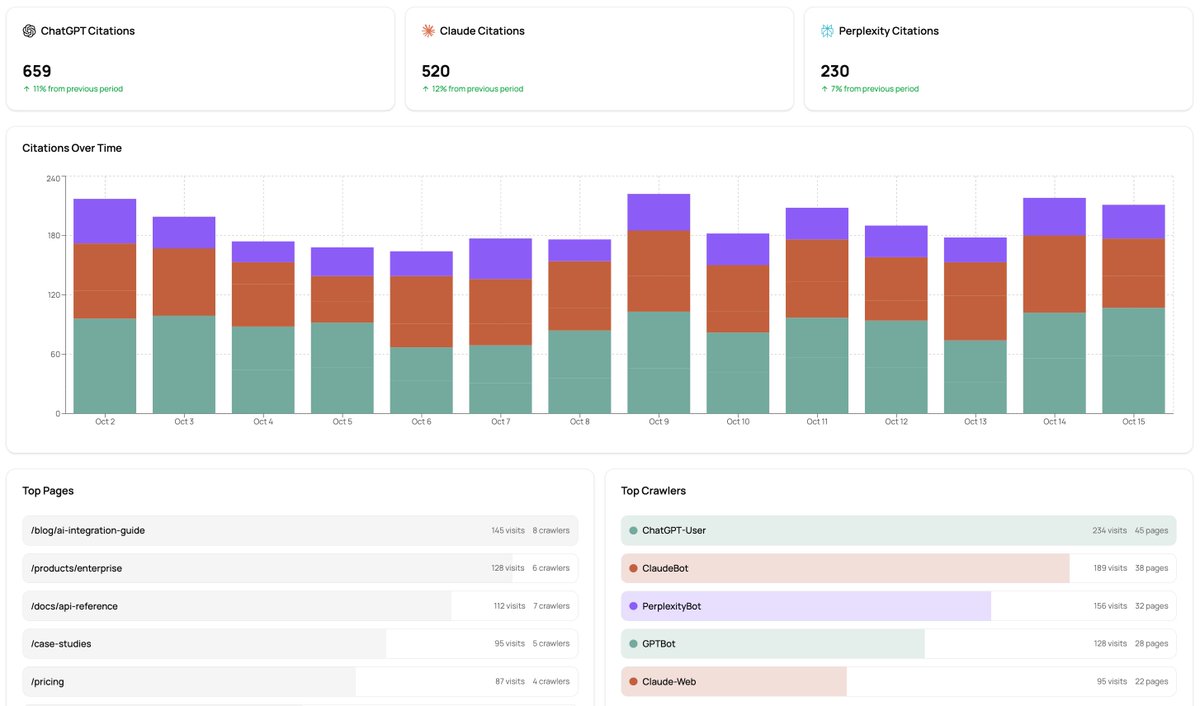Click the Top Crawlers section header
The width and height of the screenshot is (1200, 706).
[652, 490]
